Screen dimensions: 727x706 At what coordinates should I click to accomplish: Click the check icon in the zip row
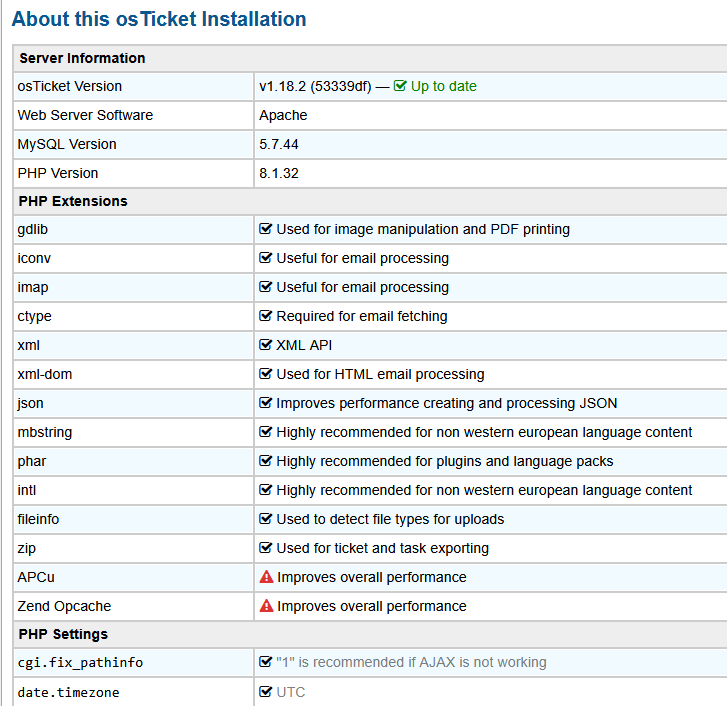[266, 548]
